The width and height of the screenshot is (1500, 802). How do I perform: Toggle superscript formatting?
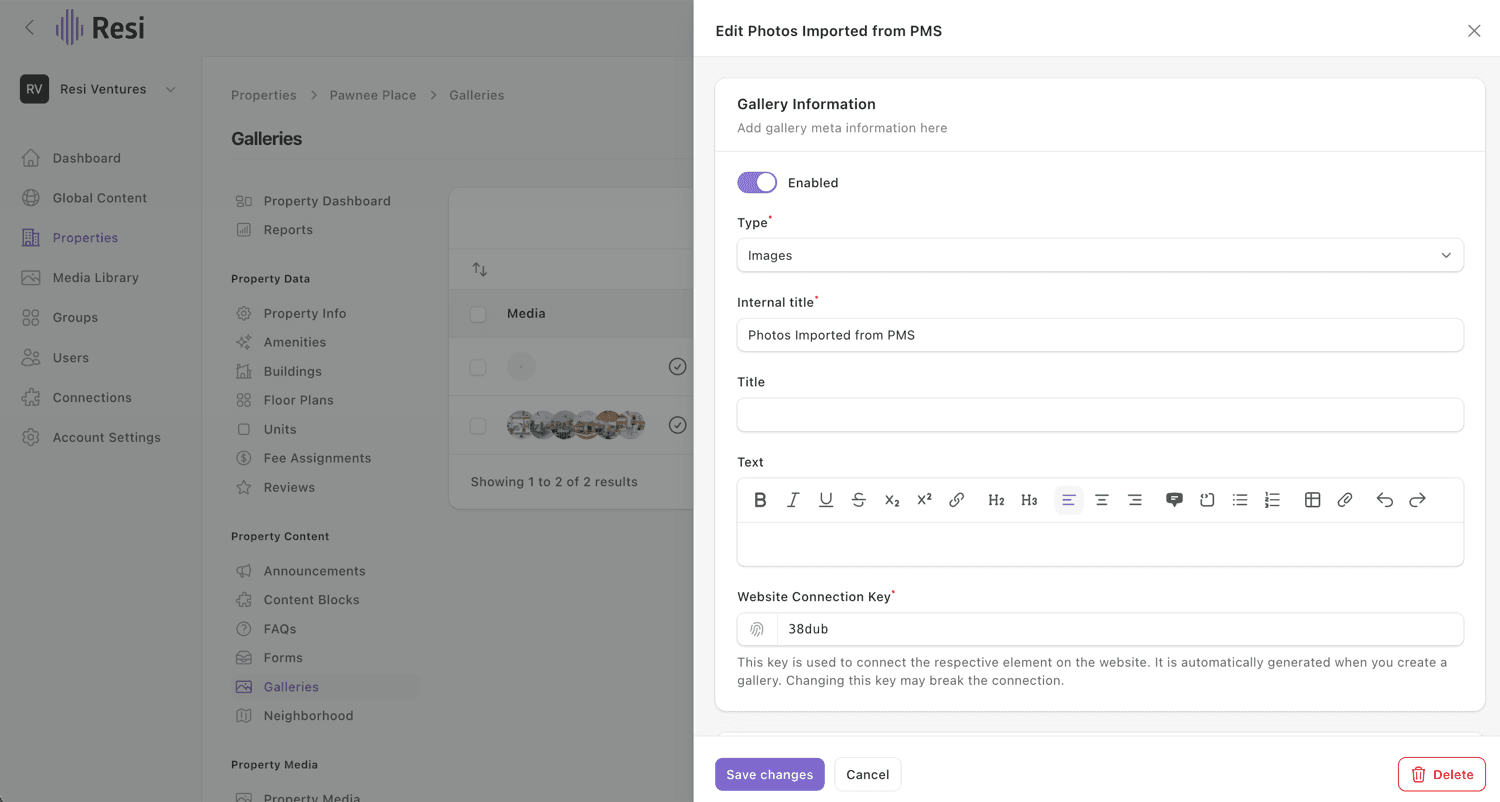coord(924,500)
